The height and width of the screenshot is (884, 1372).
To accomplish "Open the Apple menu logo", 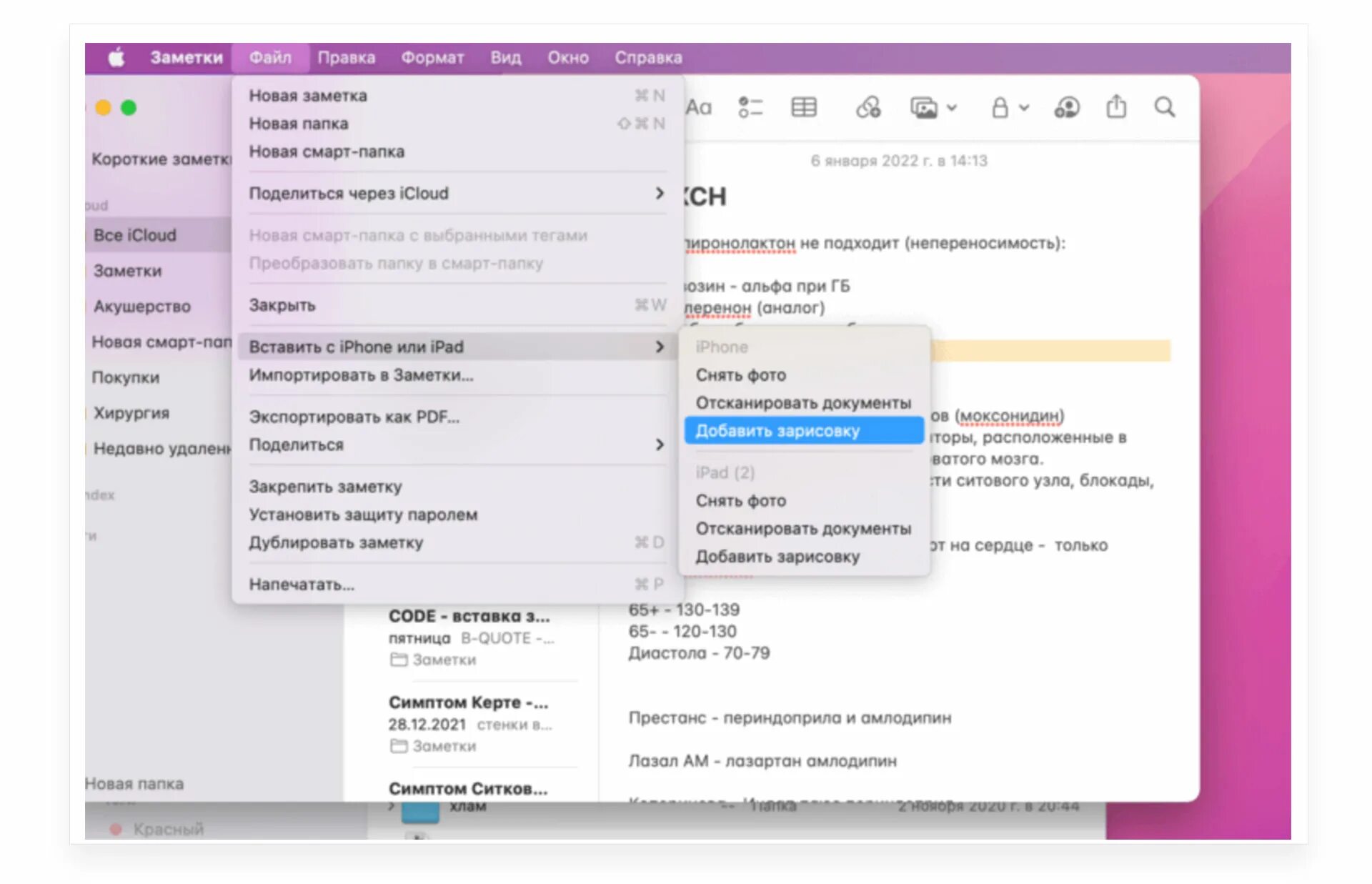I will pyautogui.click(x=116, y=57).
